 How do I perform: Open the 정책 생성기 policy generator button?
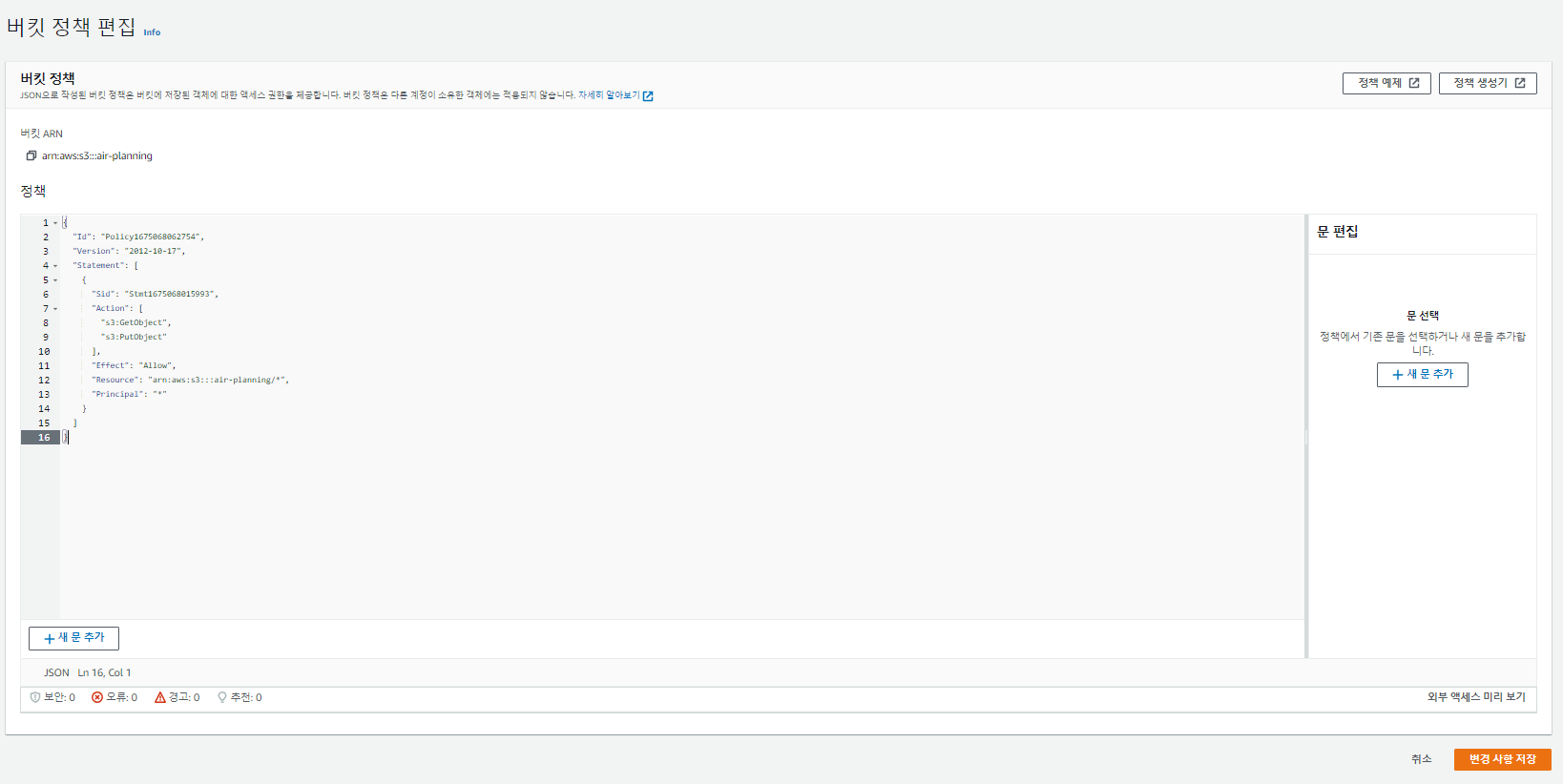pos(1488,83)
